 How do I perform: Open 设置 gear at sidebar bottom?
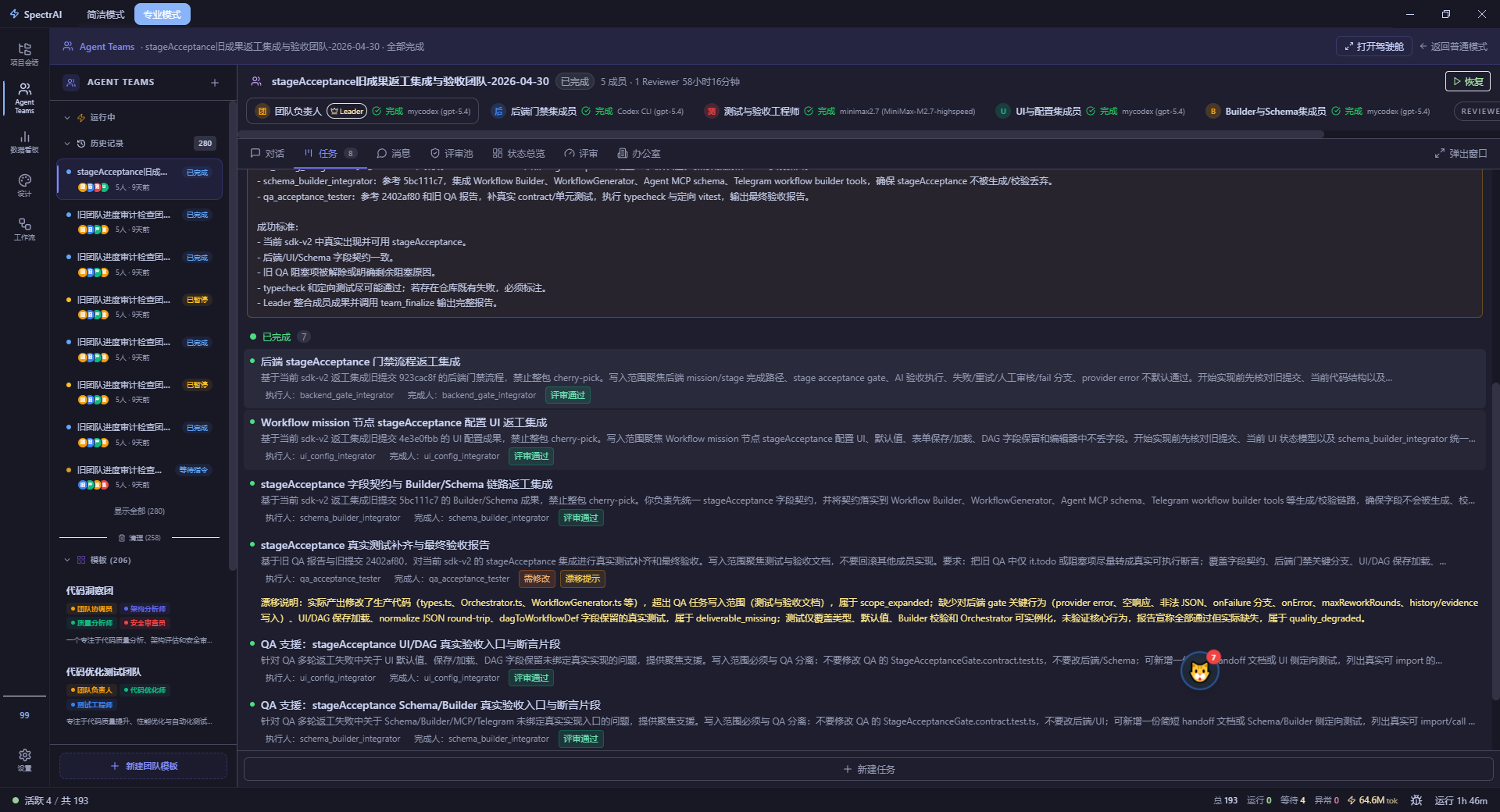click(24, 760)
